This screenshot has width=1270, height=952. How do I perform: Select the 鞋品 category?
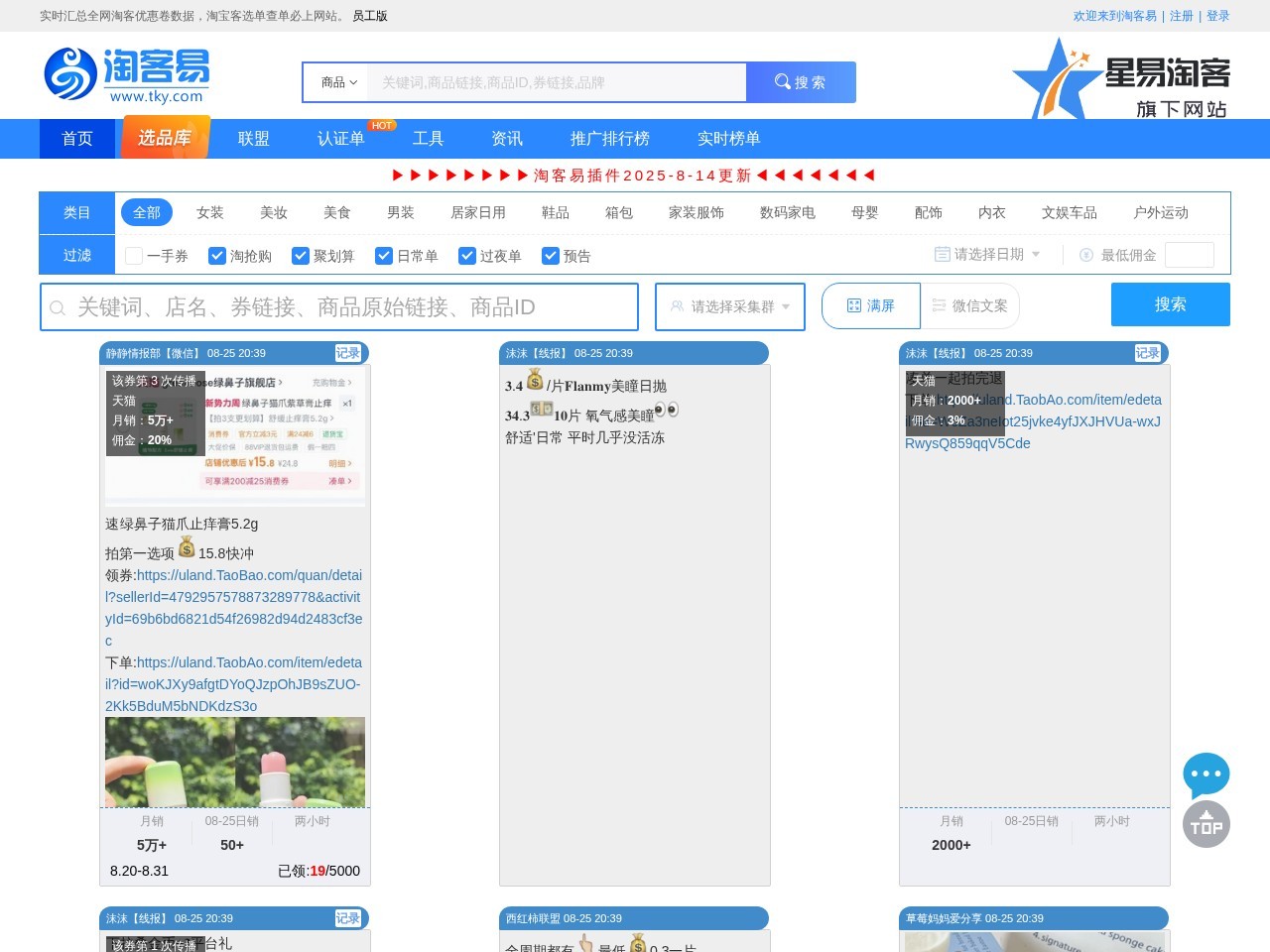(556, 212)
